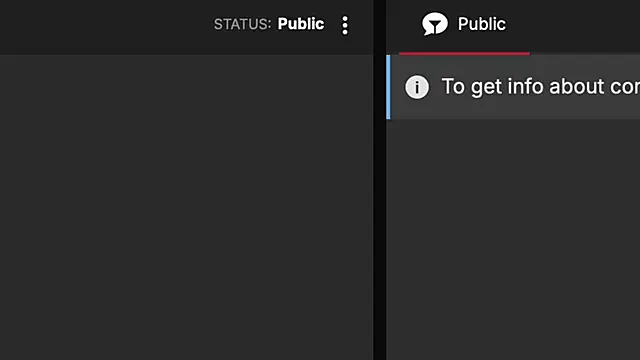
Task: Open the three-dot options menu beside Status
Action: point(345,25)
